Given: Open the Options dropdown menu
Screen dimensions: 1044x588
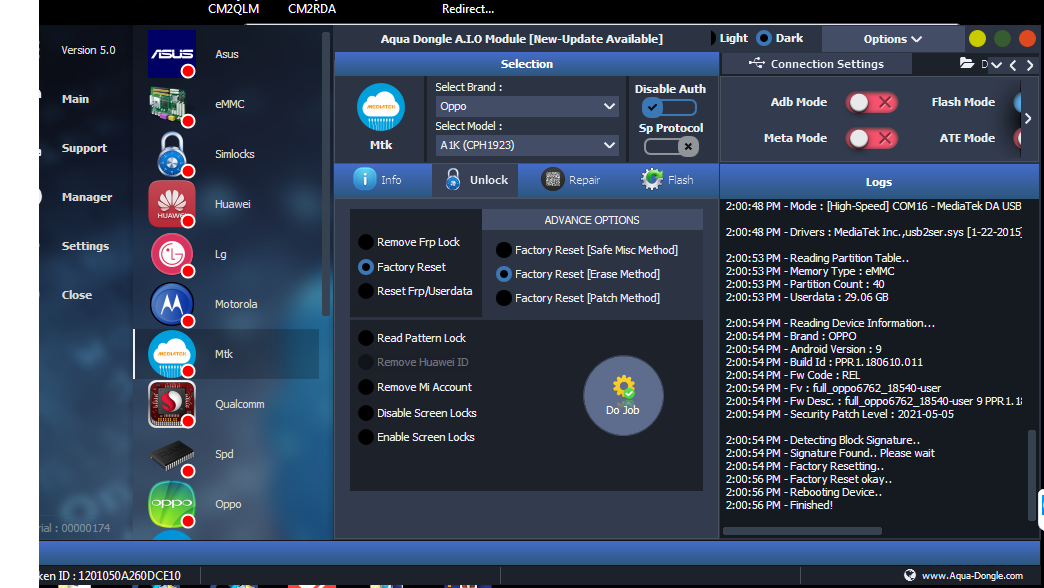Looking at the screenshot, I should click(892, 39).
